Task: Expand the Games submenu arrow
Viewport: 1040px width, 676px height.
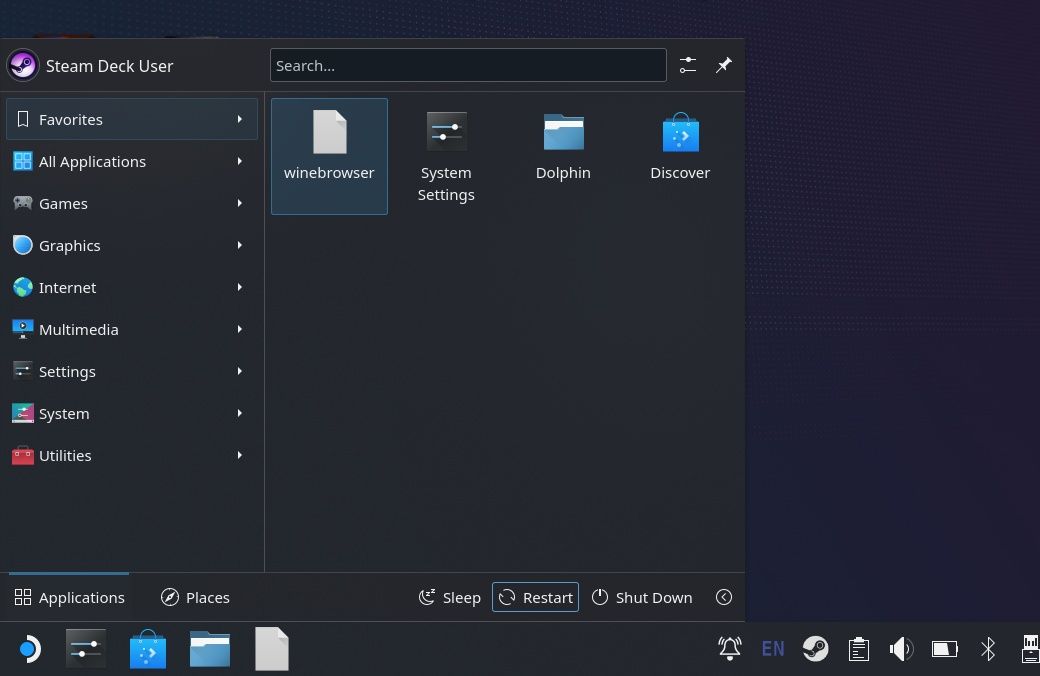Action: 239,203
